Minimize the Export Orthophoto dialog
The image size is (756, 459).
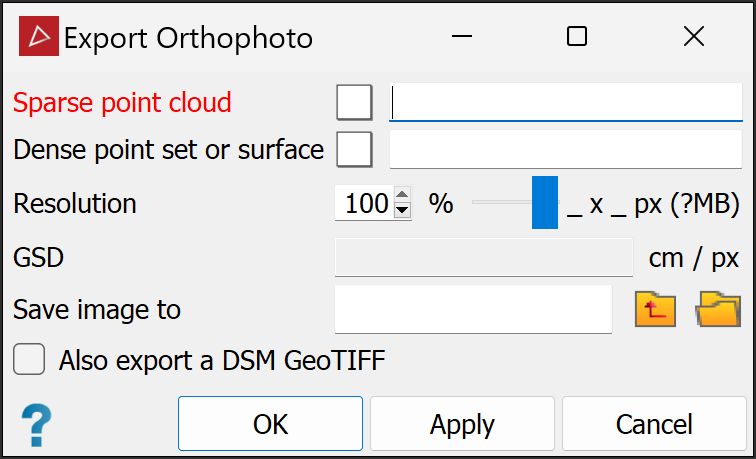point(461,38)
